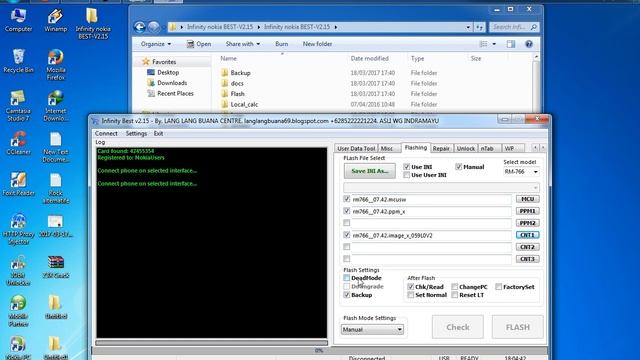The width and height of the screenshot is (640, 360).
Task: Open the Flash Mode Settings Manual dropdown
Action: tap(372, 329)
